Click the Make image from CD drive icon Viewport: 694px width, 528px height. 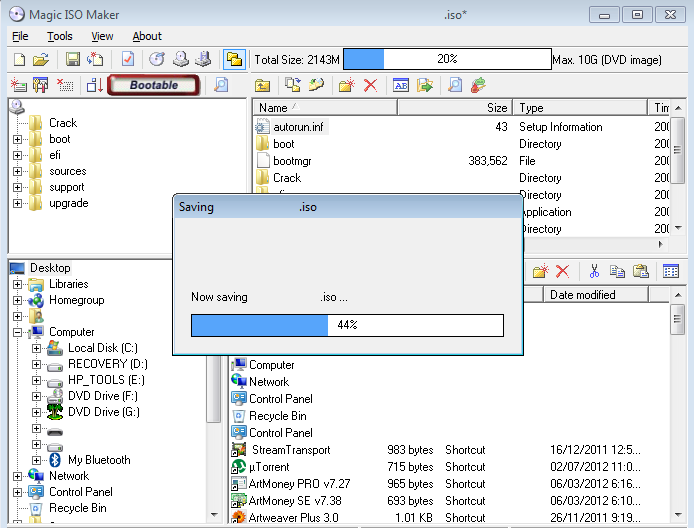pos(181,59)
